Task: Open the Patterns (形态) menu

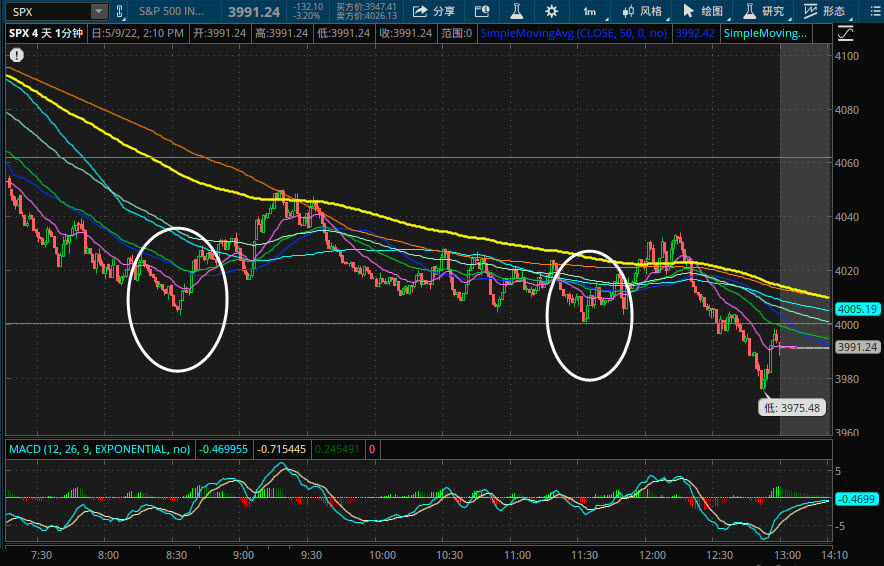Action: tap(824, 11)
